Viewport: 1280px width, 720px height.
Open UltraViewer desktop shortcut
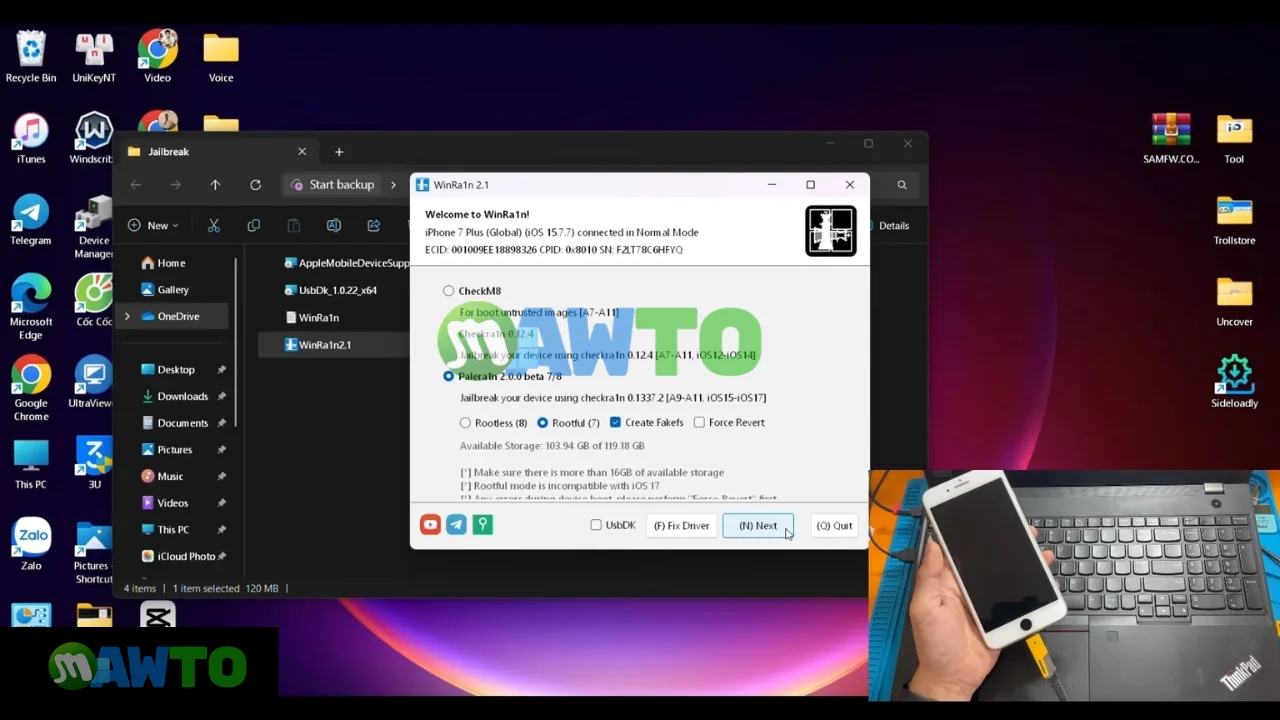tap(91, 383)
